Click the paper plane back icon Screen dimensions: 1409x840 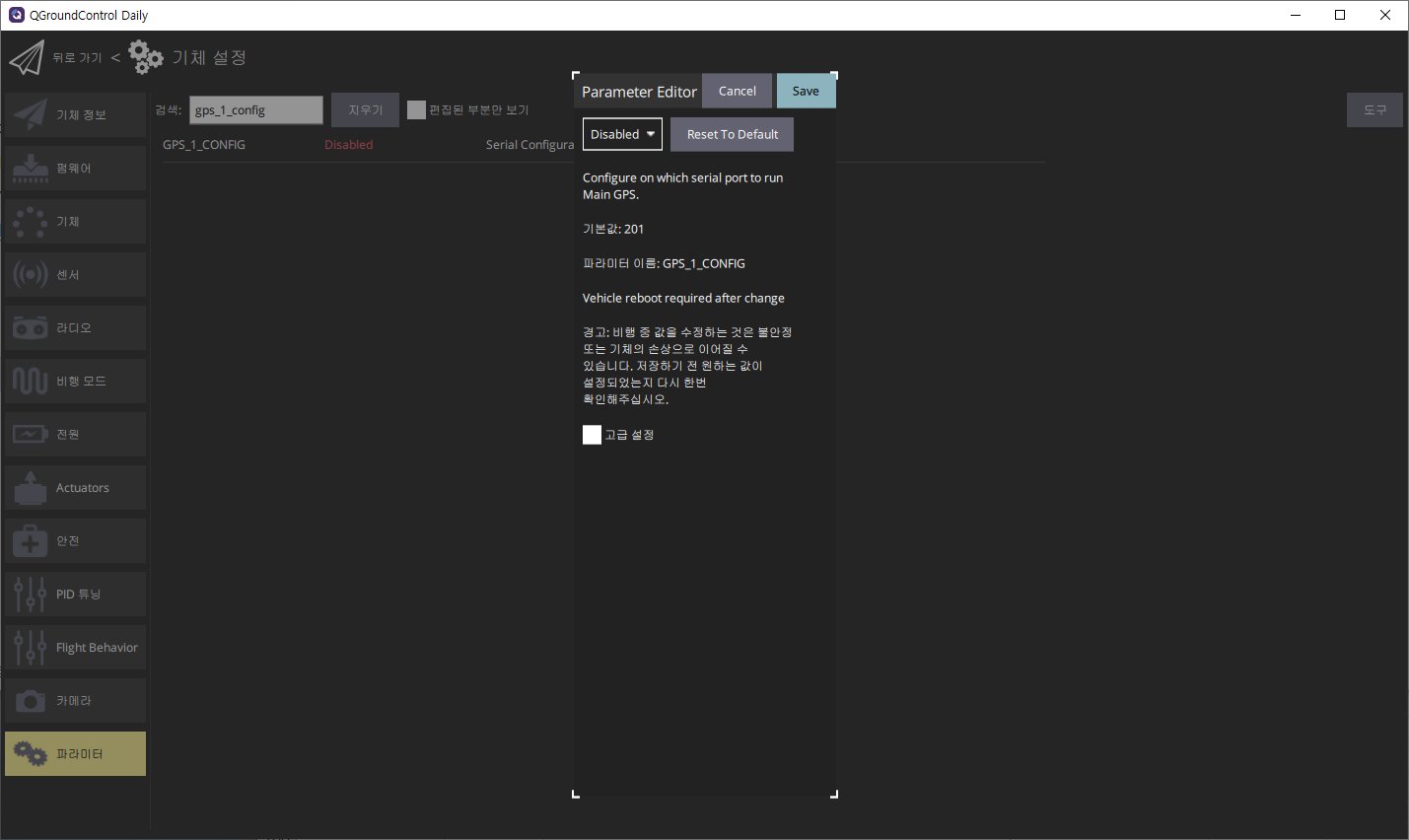(x=27, y=58)
